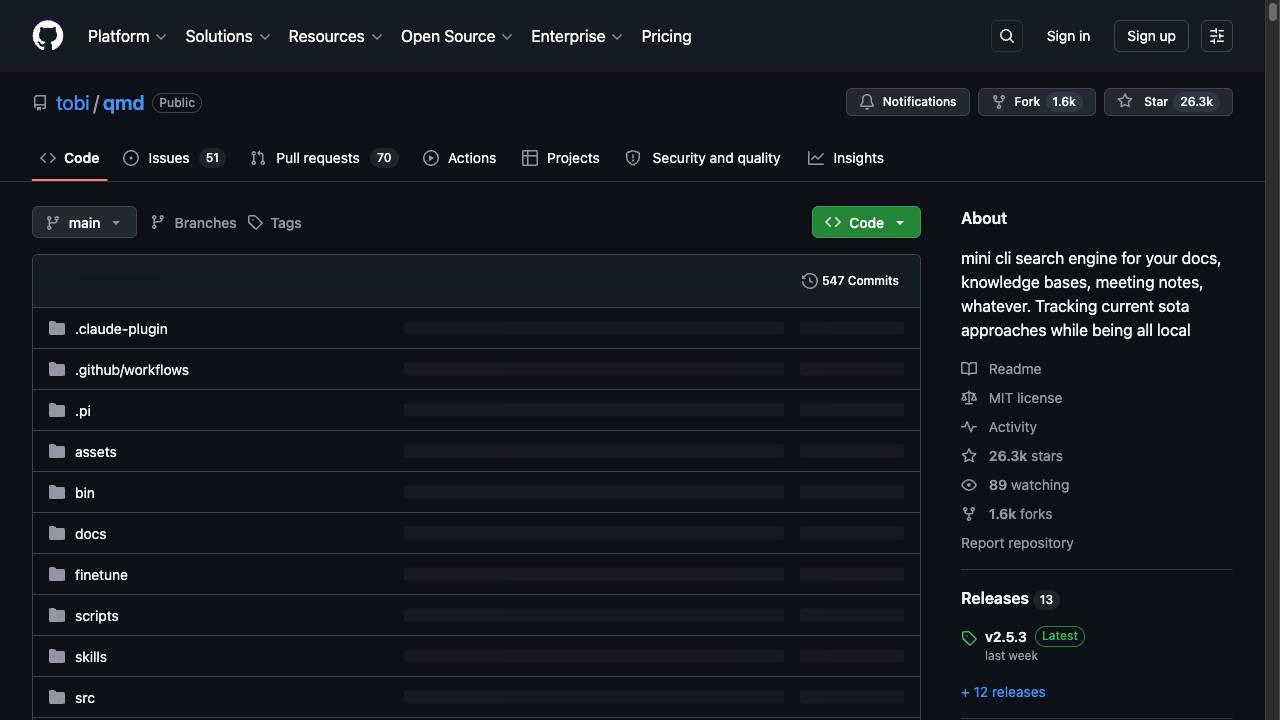Image resolution: width=1280 pixels, height=720 pixels.
Task: Click the pulse icon beside Activity
Action: point(969,427)
